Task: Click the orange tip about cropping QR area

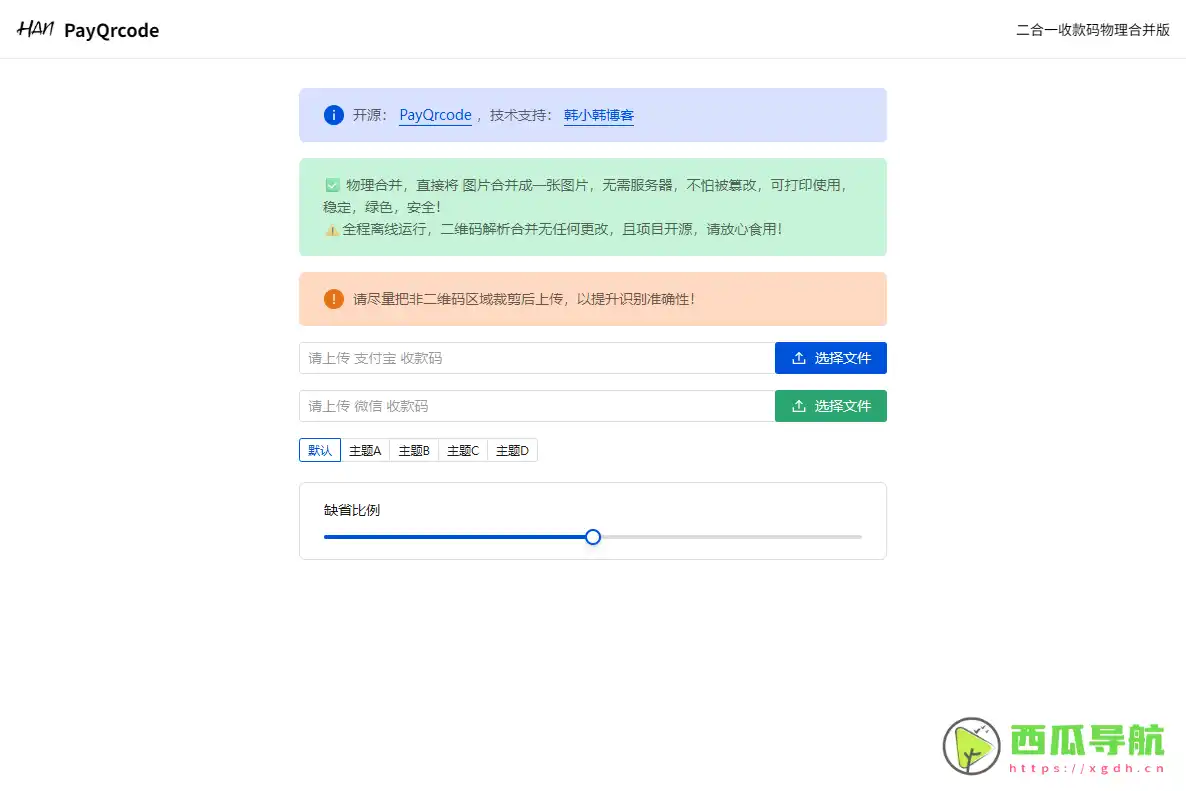Action: pyautogui.click(x=523, y=299)
